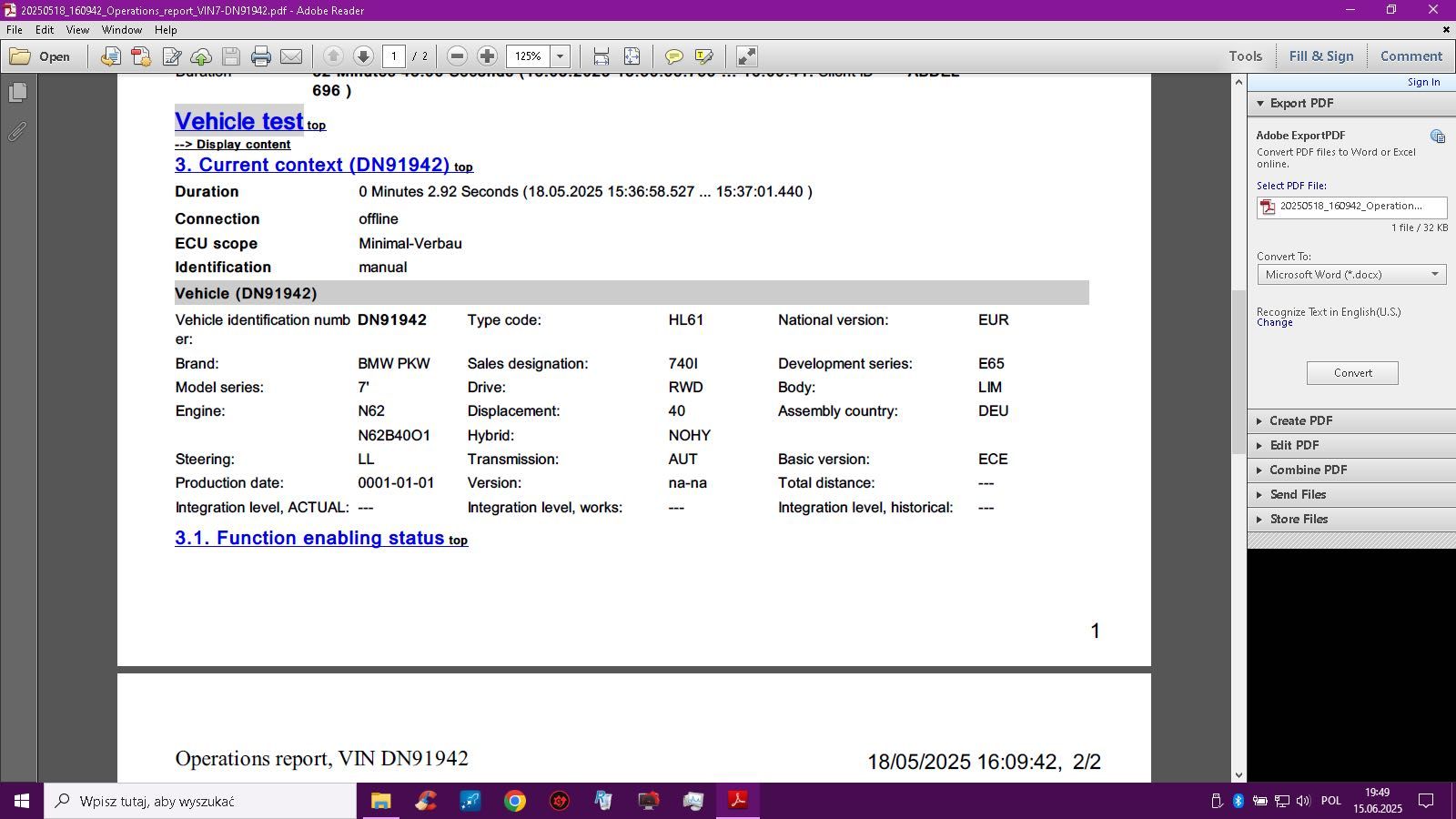This screenshot has height=819, width=1456.
Task: Open File Explorer from taskbar
Action: click(380, 801)
